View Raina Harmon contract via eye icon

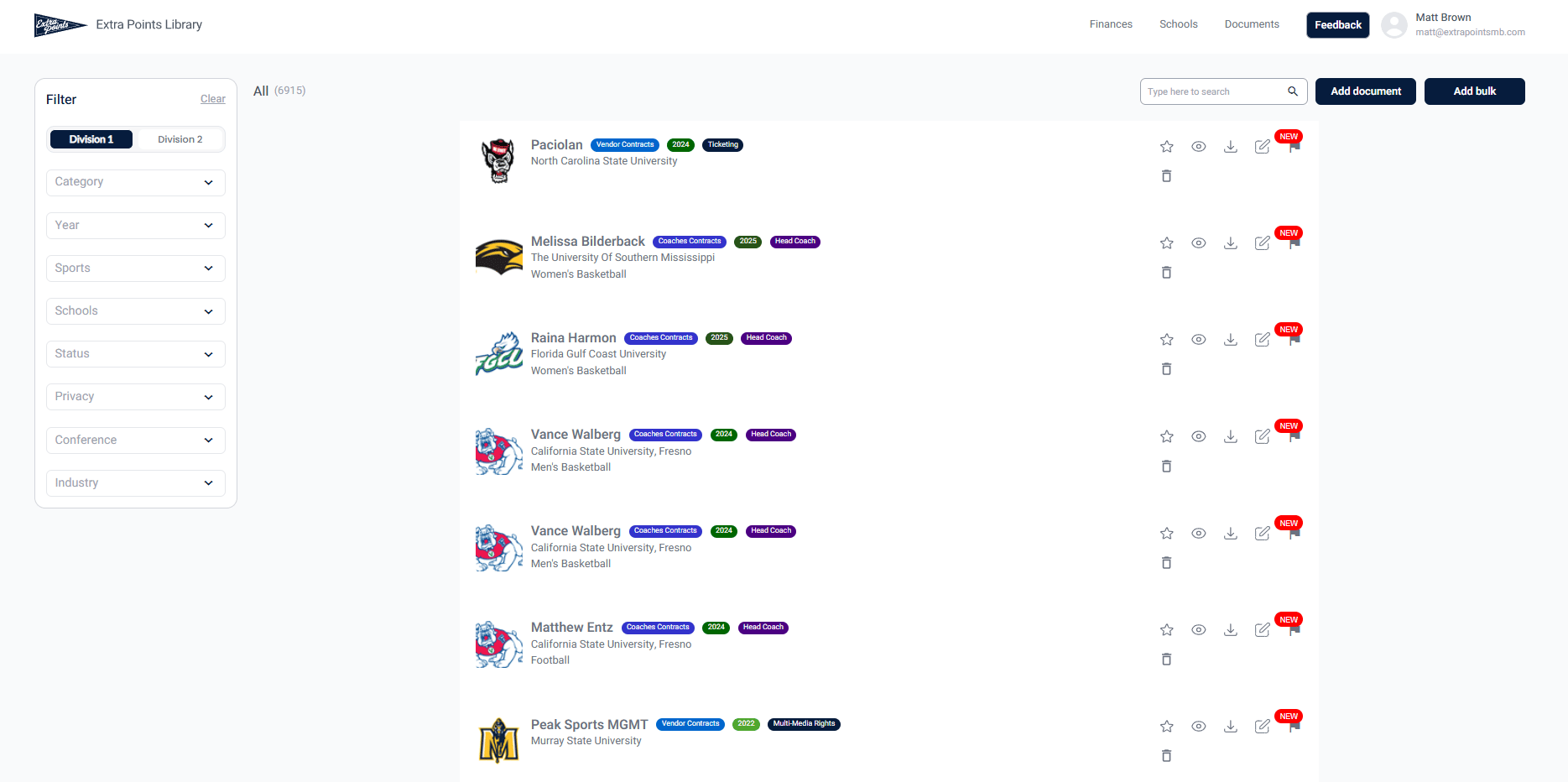[1199, 340]
